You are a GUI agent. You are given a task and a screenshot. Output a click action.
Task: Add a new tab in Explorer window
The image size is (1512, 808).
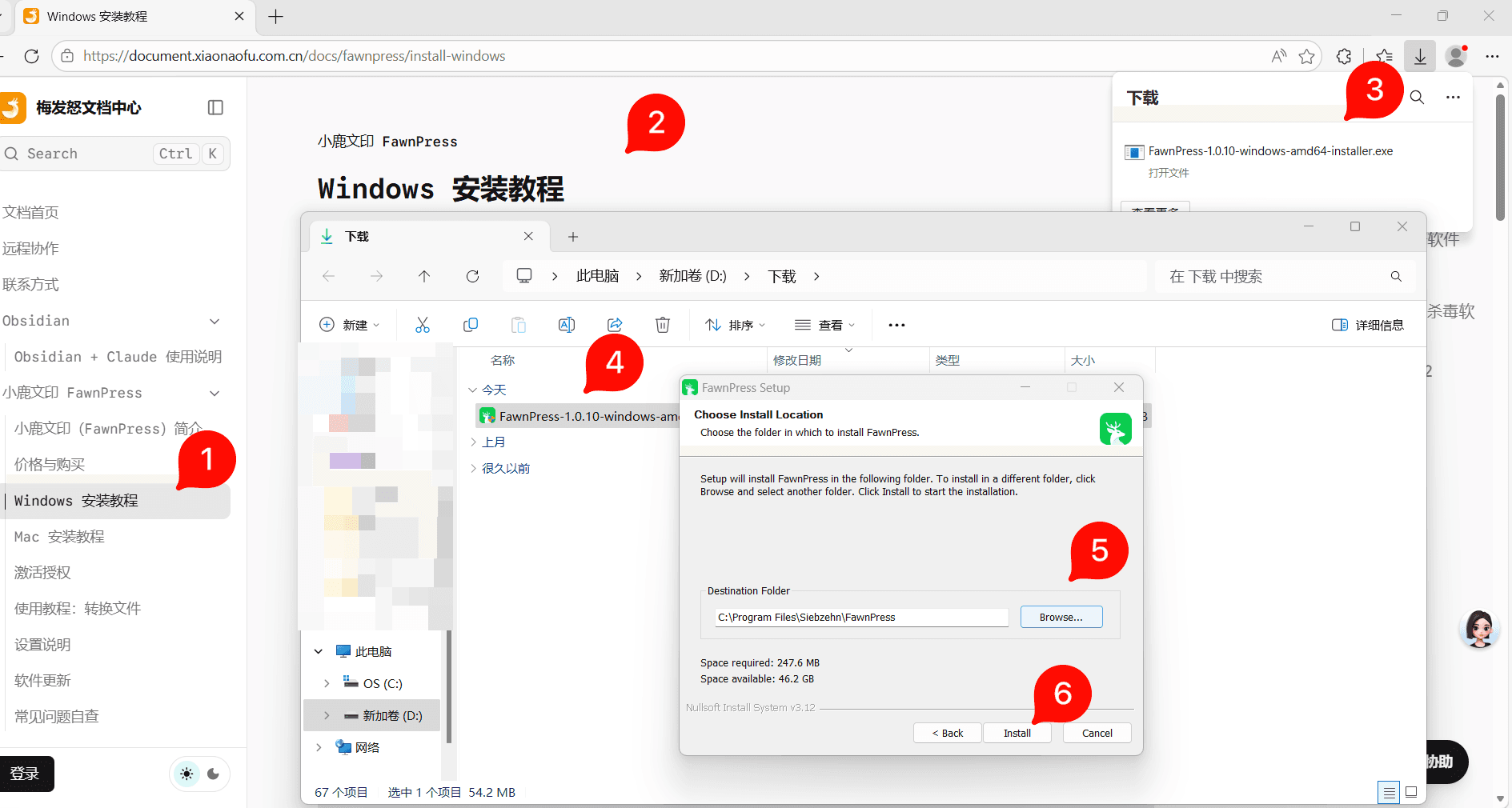[x=573, y=237]
